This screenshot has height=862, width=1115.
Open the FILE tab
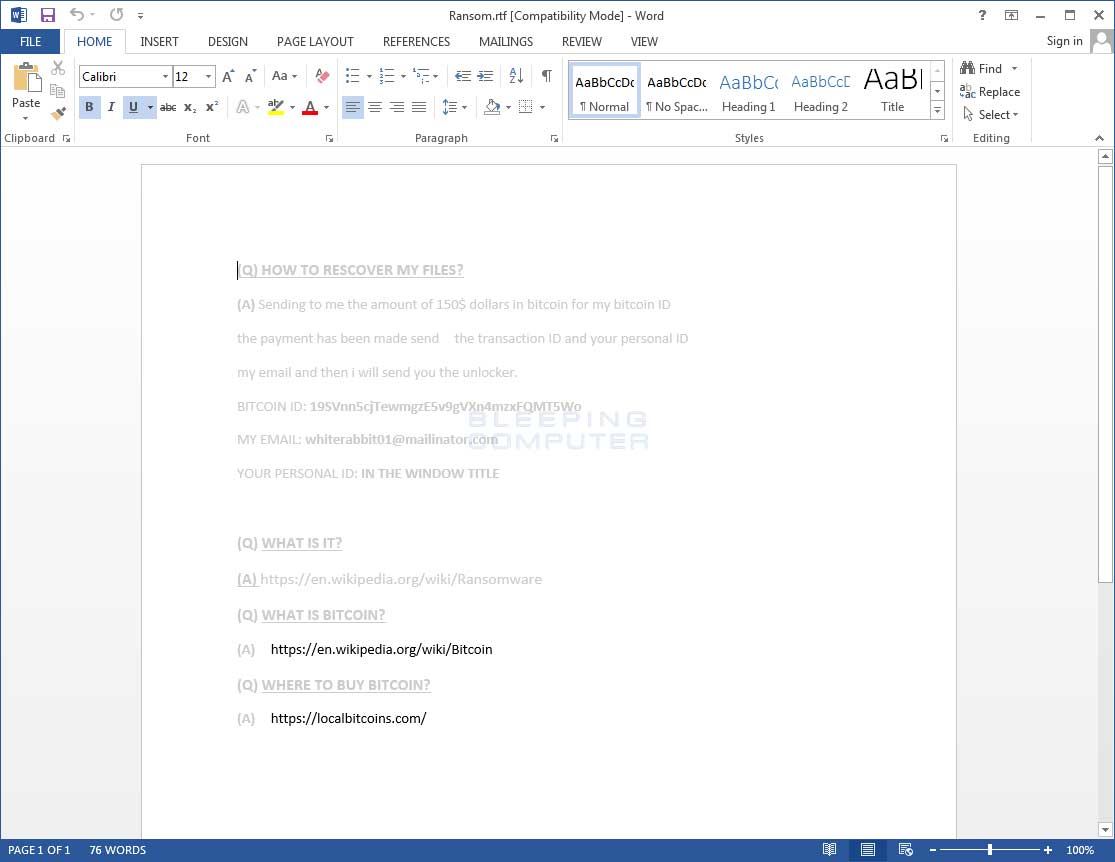pos(30,41)
